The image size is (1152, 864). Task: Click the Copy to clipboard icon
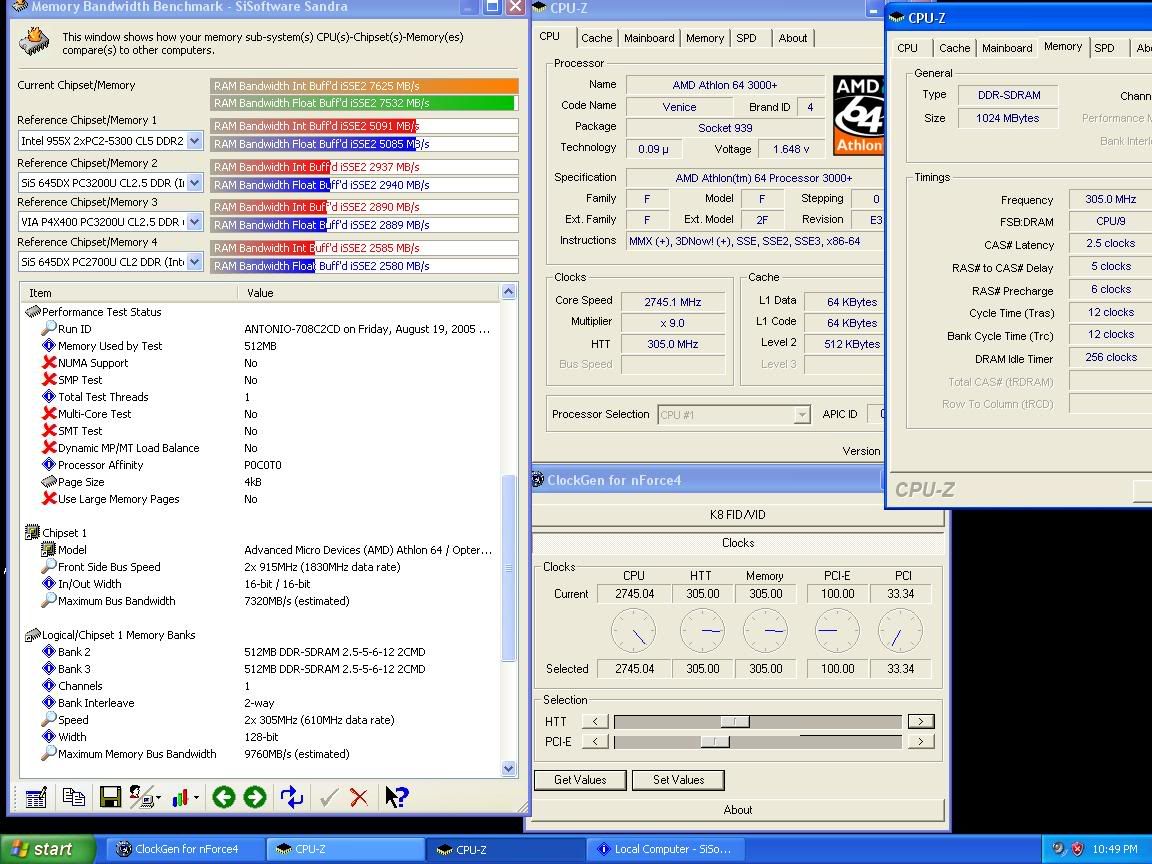click(73, 797)
